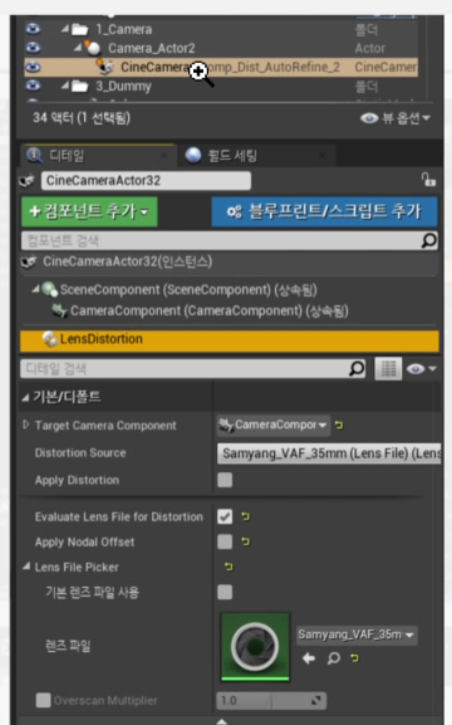Click the 디테일 검색 search field
452x725 pixels.
[184, 369]
